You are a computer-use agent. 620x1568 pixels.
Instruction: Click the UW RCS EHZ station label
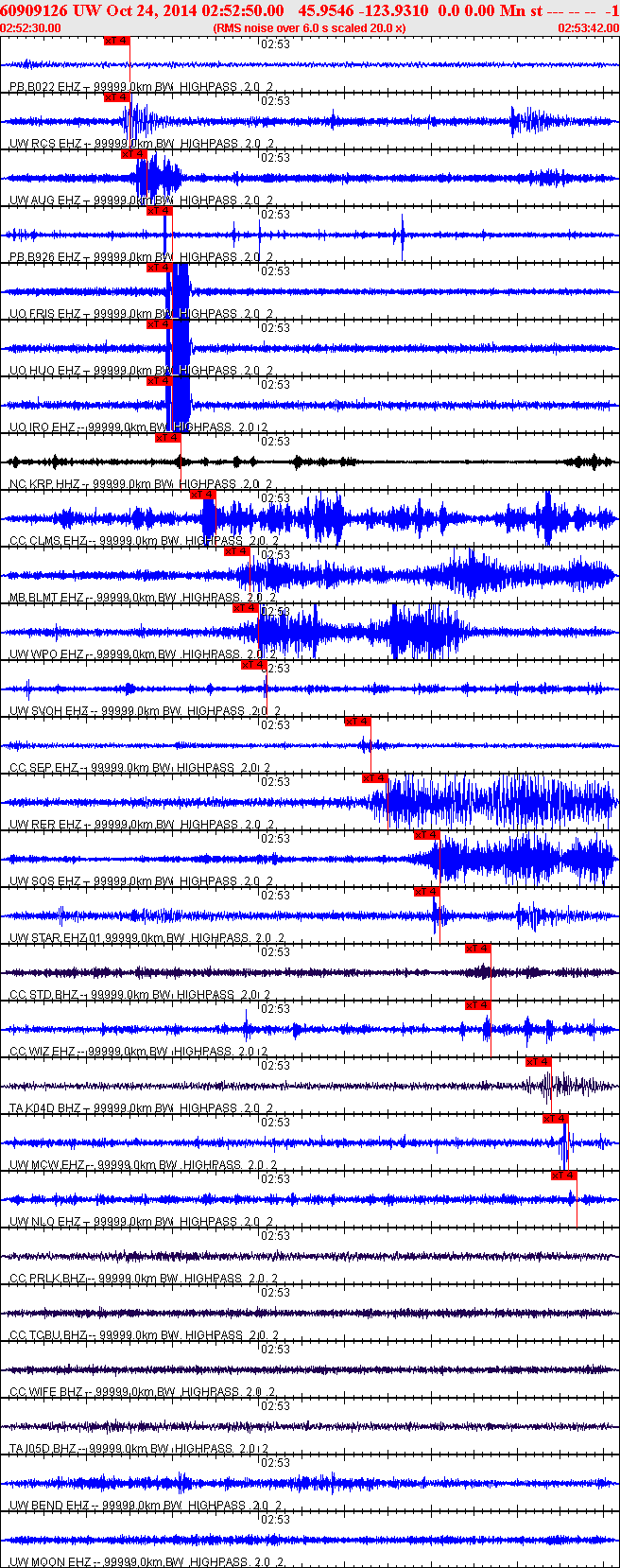(x=45, y=144)
